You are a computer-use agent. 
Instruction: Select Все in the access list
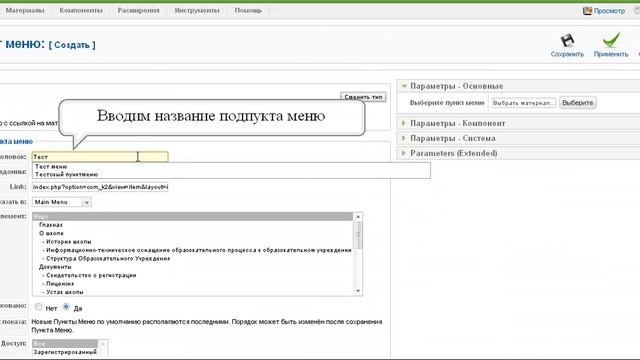point(65,344)
